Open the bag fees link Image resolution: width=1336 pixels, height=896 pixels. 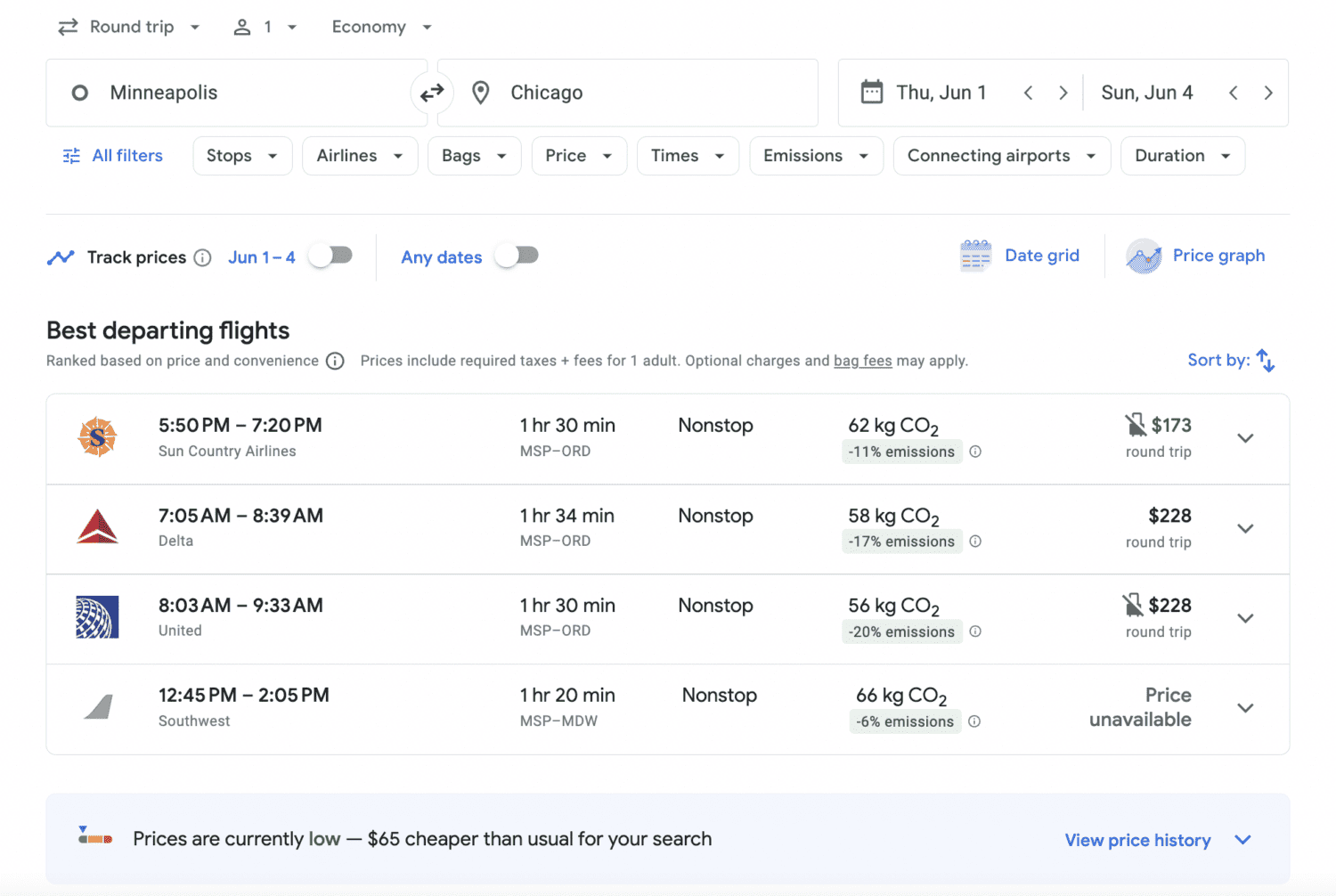tap(862, 361)
